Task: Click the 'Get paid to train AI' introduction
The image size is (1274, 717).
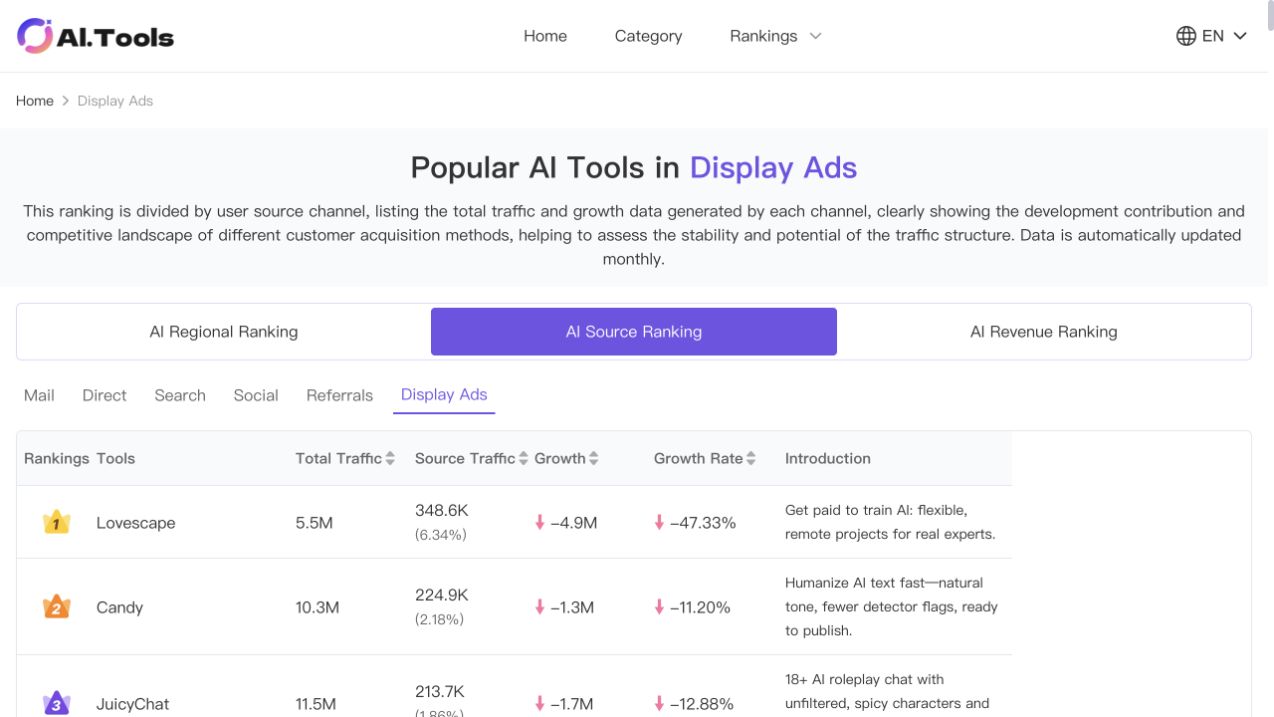Action: (x=890, y=522)
